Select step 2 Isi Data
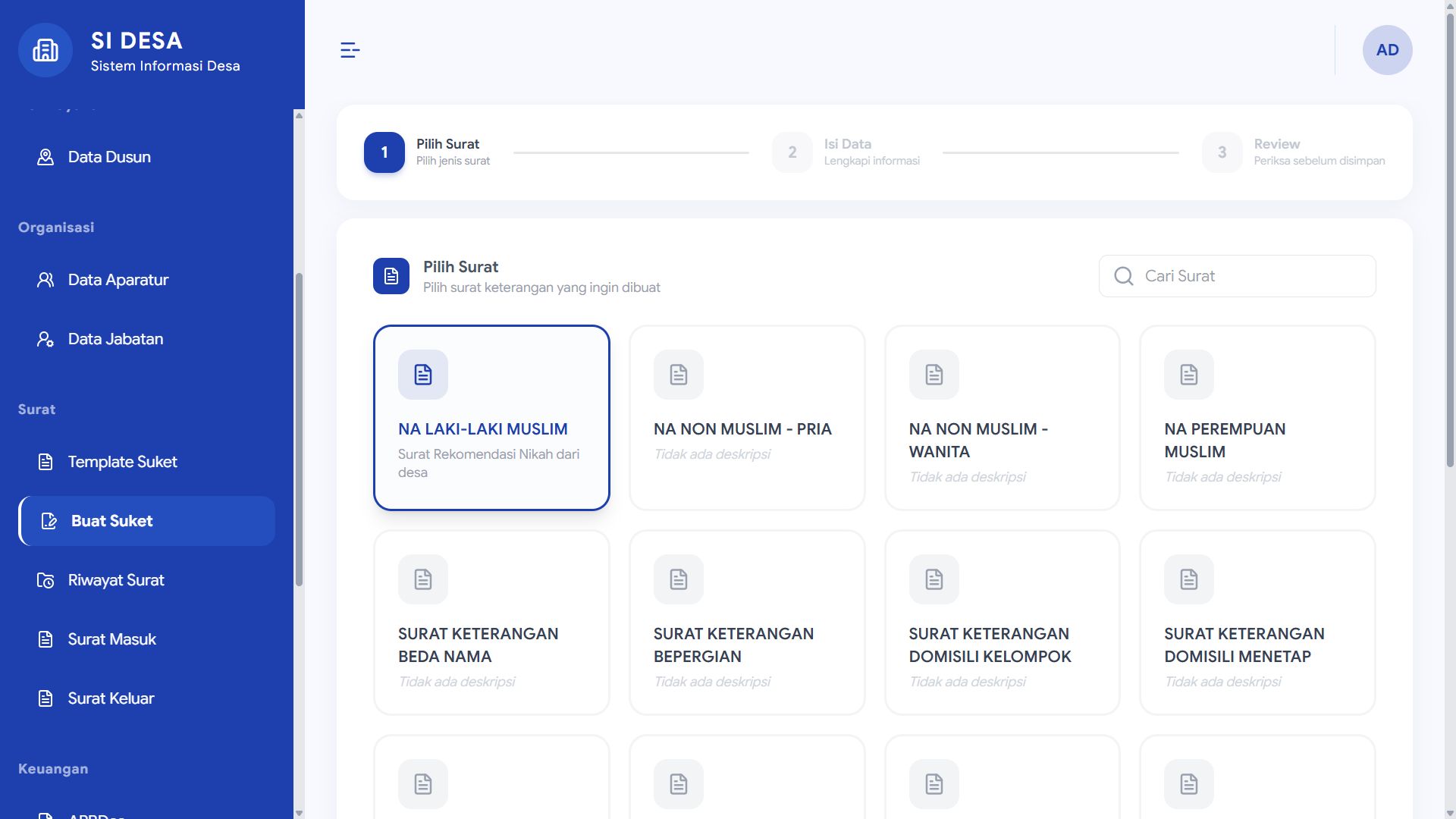1456x819 pixels. point(846,152)
